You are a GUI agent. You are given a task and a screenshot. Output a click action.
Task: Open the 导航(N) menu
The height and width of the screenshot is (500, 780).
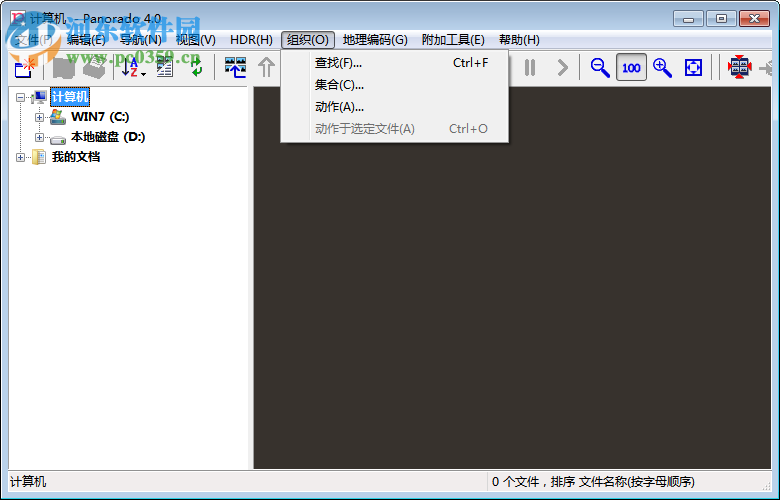(x=141, y=40)
